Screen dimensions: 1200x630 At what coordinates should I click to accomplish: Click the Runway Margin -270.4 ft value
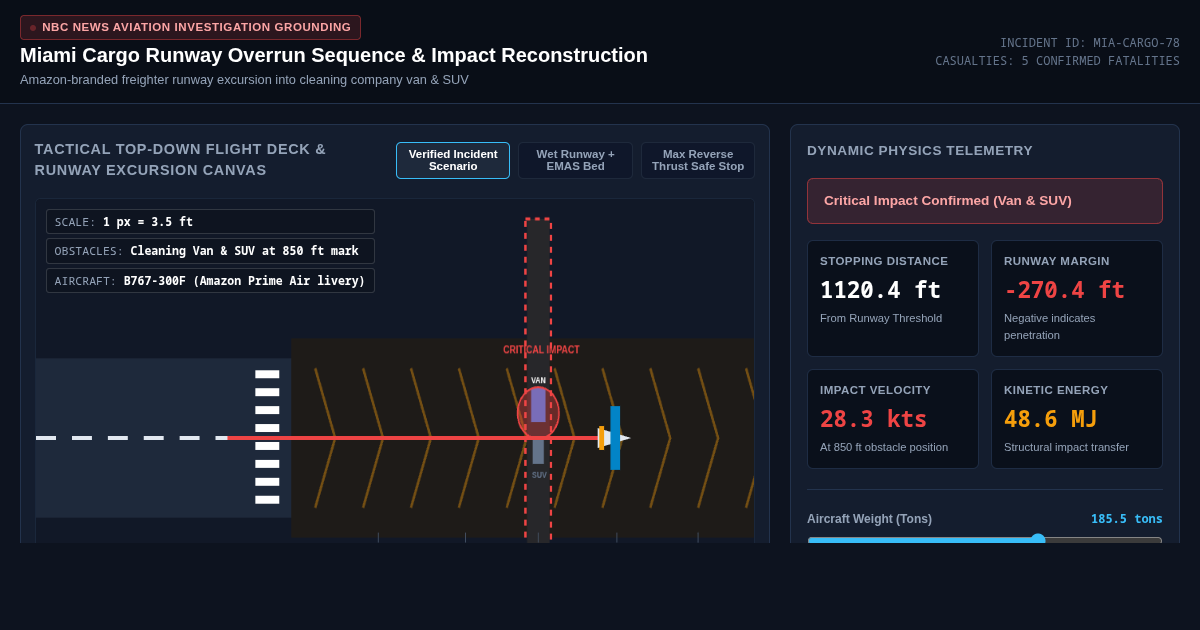point(1064,290)
